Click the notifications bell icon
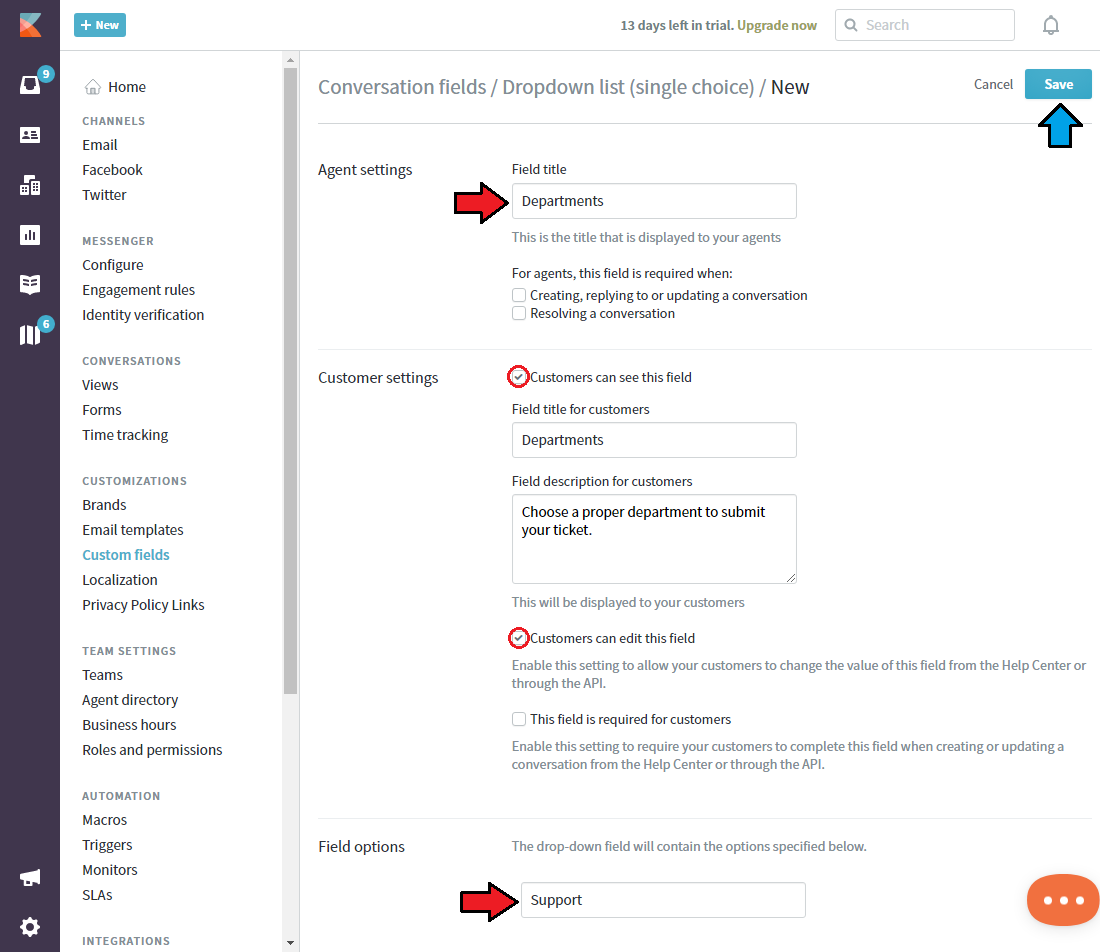Image resolution: width=1100 pixels, height=952 pixels. [1050, 25]
